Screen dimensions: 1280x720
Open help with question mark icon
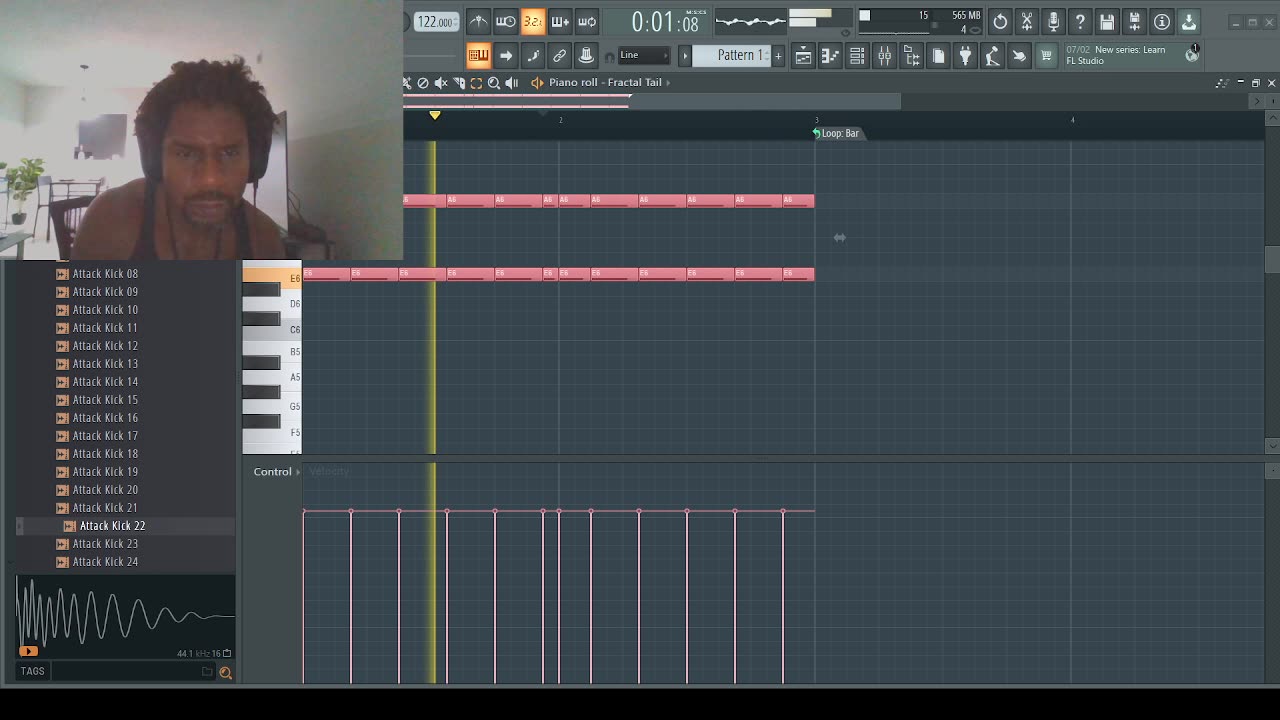point(1081,22)
